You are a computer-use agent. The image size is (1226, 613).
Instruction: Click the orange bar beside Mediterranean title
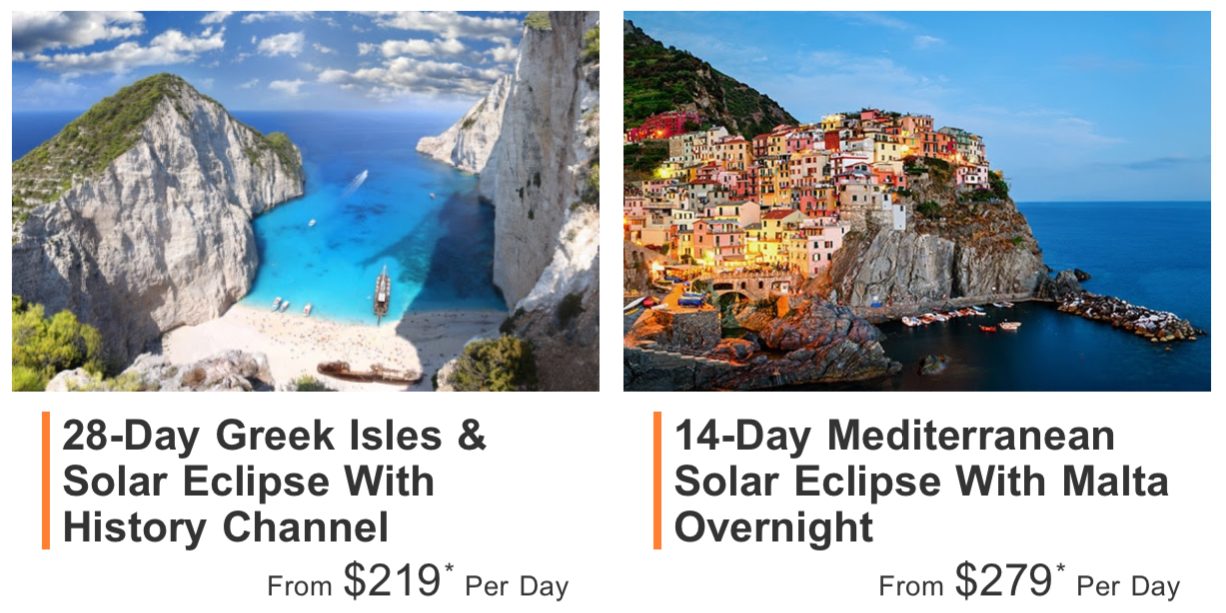tap(657, 480)
